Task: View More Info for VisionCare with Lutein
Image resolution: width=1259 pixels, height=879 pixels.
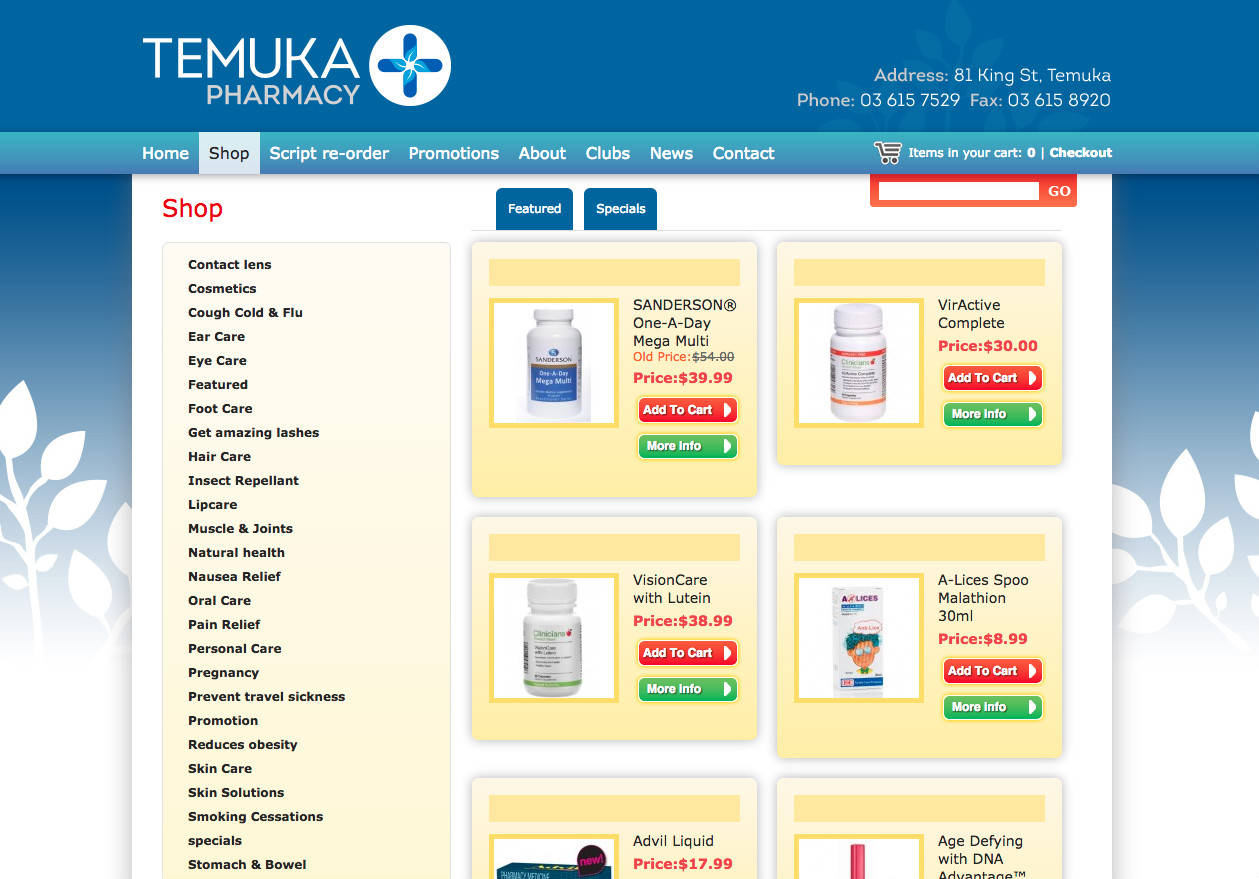Action: pos(688,689)
